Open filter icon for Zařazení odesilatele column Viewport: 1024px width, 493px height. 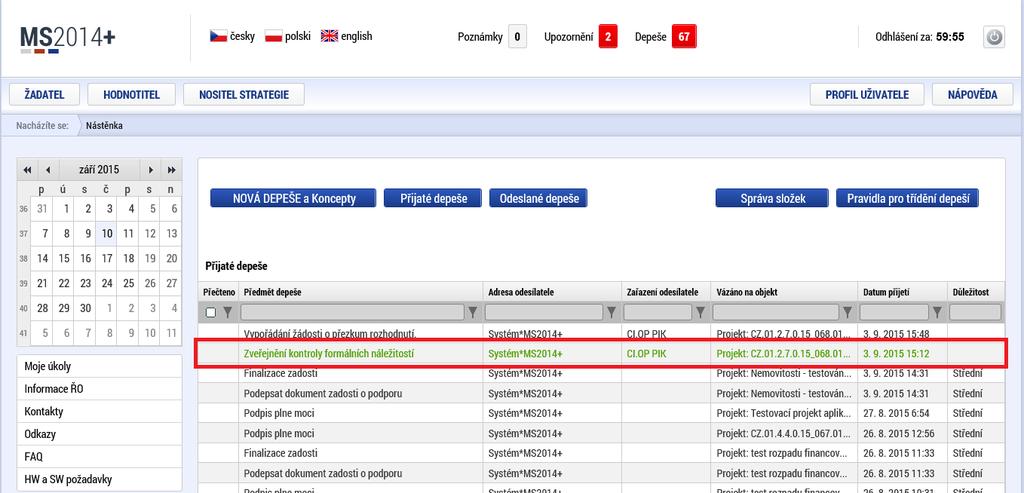[x=701, y=313]
